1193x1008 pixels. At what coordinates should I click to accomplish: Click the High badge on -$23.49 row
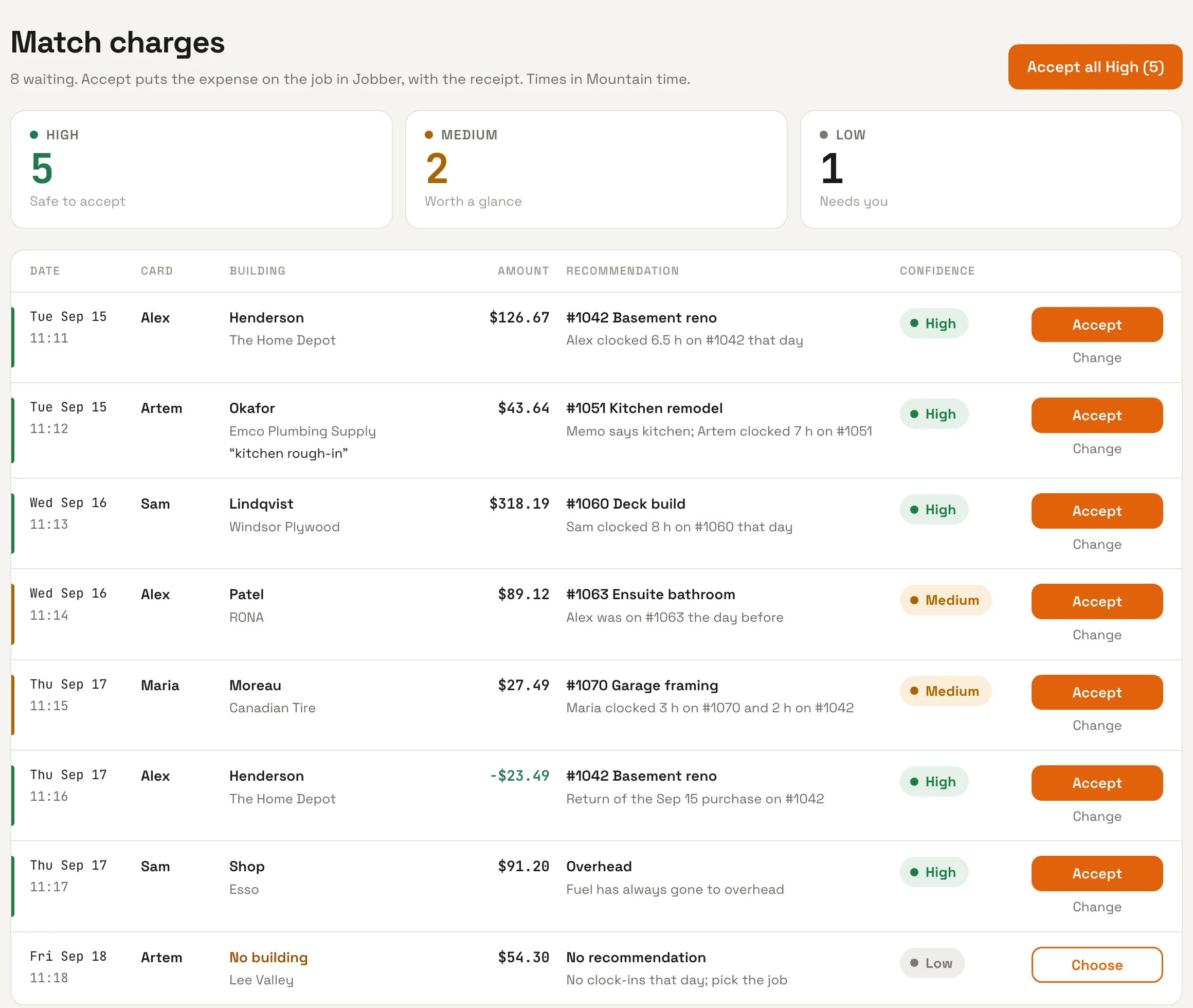(x=934, y=782)
